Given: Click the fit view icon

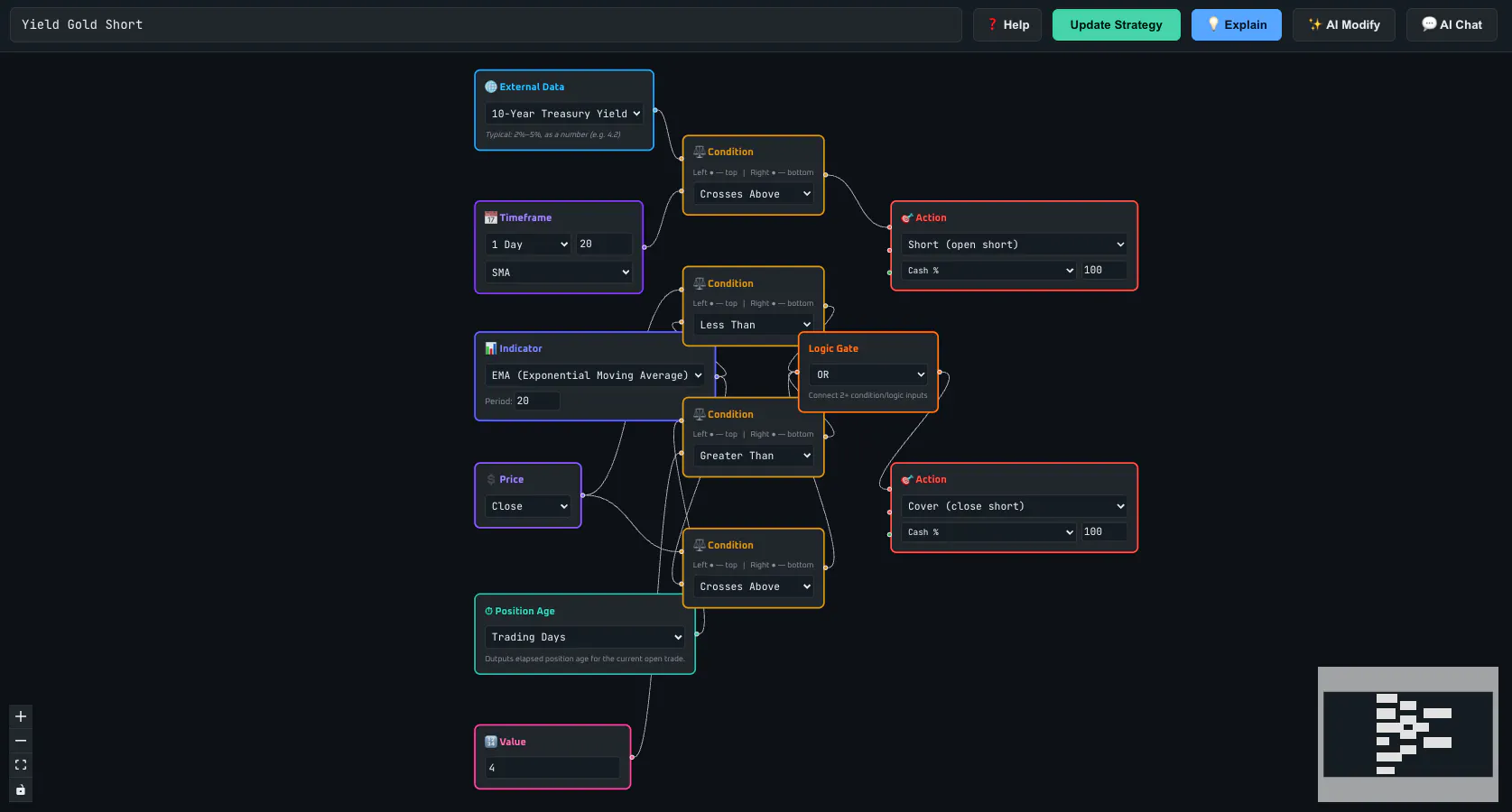Looking at the screenshot, I should point(21,765).
